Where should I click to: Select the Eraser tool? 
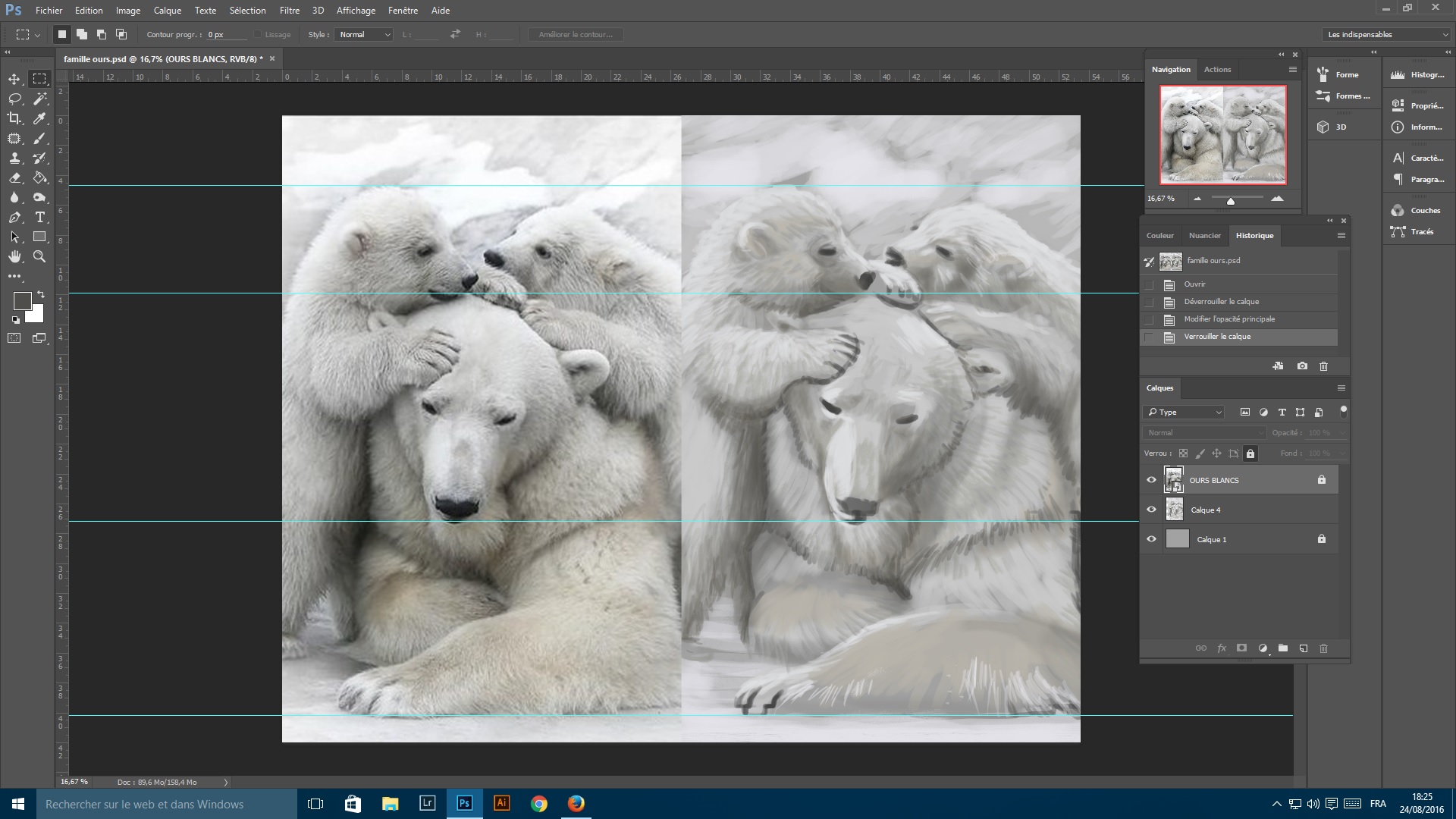point(14,177)
